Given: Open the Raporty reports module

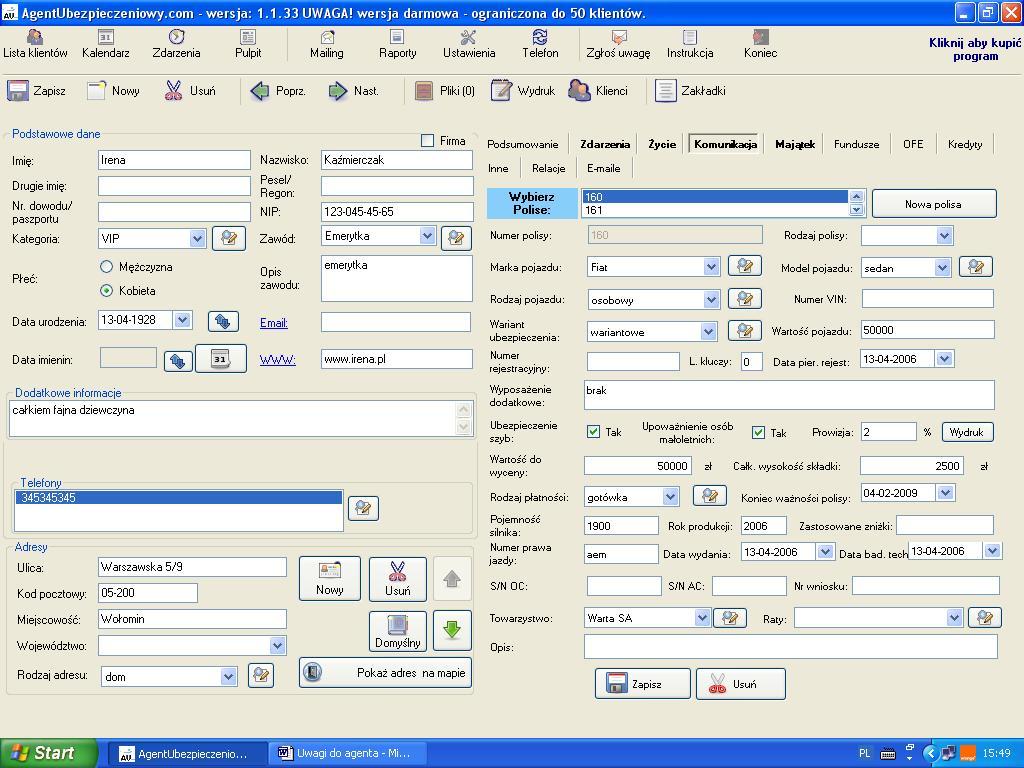Looking at the screenshot, I should pos(397,44).
